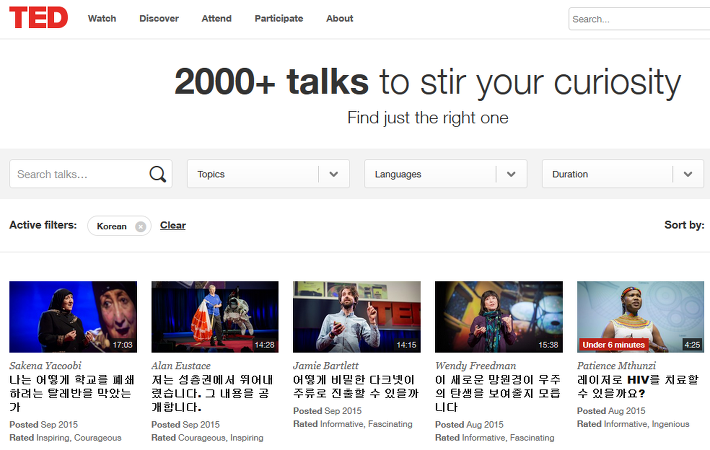Open Wendy Freedman talk thumbnail

(499, 317)
